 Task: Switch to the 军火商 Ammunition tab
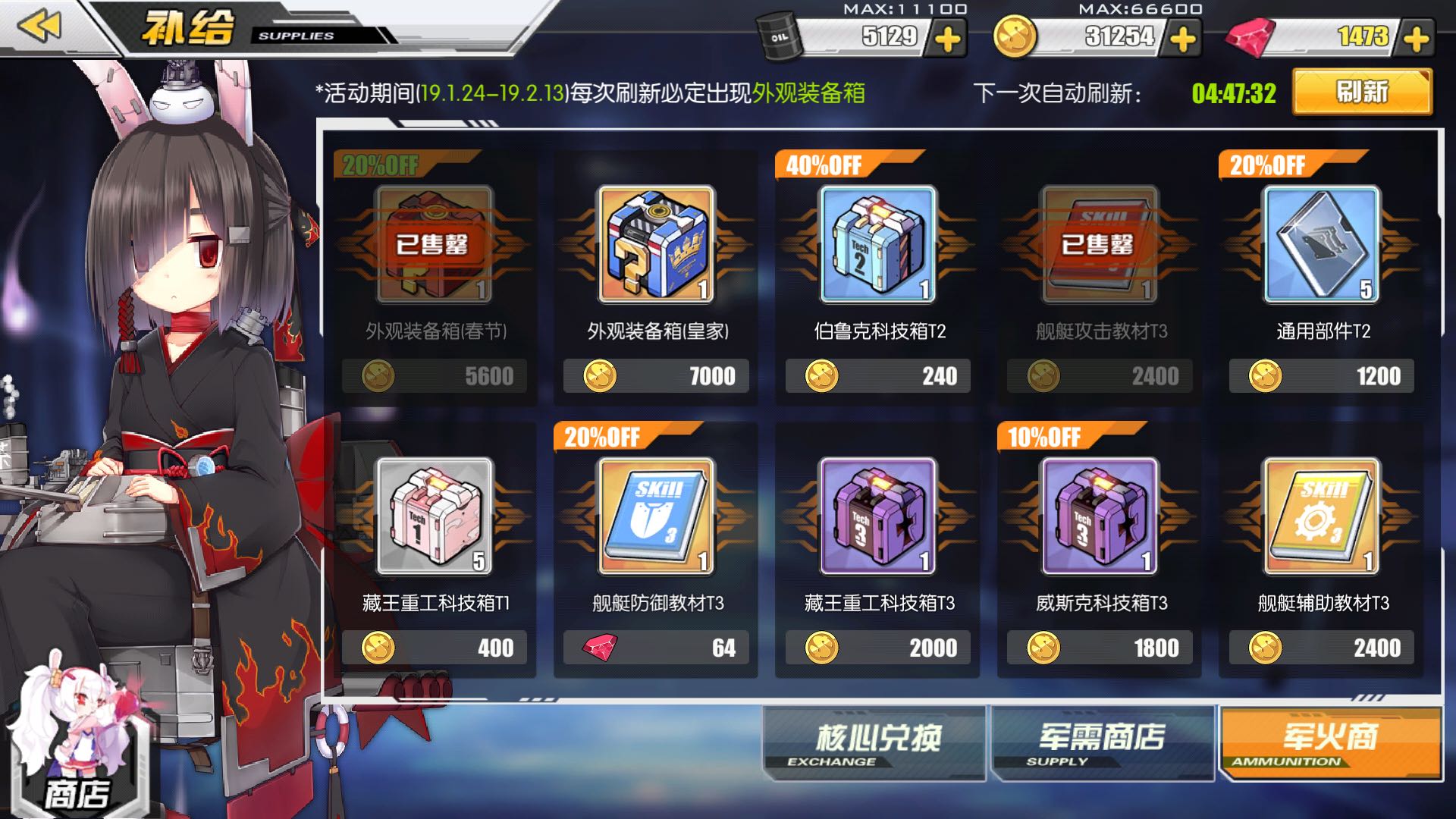pos(1331,743)
